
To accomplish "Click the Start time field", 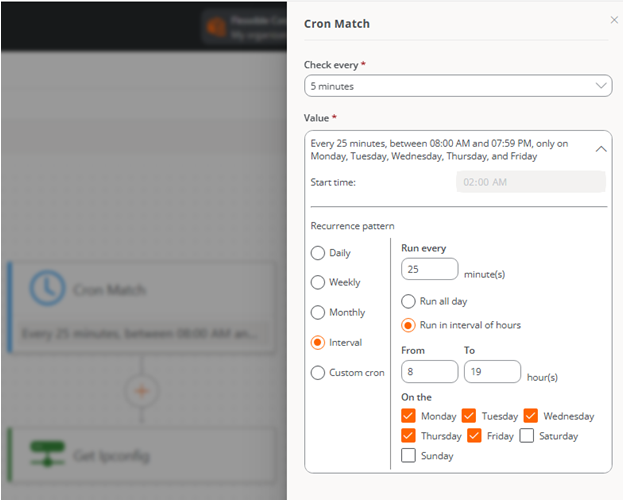I will pos(531,182).
